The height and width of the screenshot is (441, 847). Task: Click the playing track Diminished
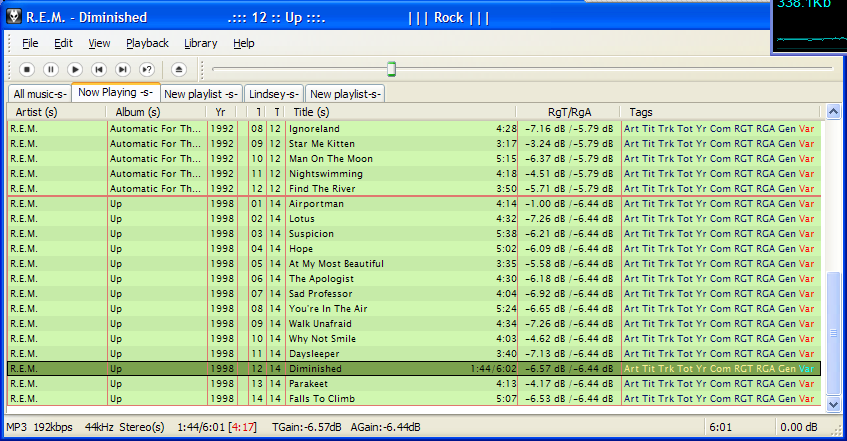[x=414, y=369]
